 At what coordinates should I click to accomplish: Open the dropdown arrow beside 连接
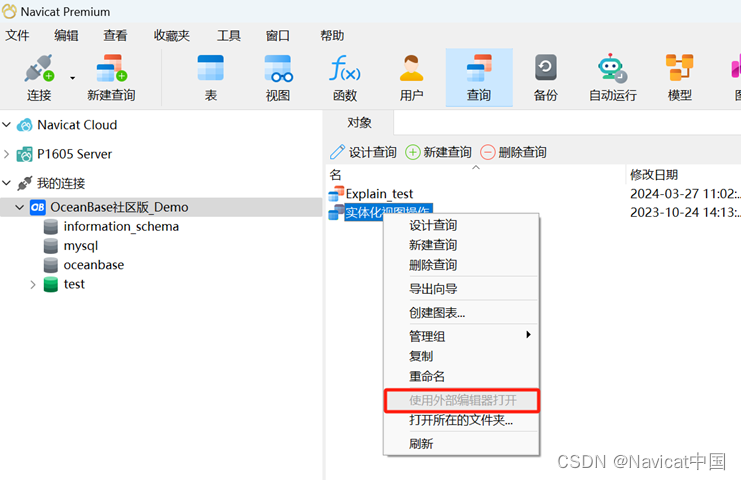coord(72,78)
